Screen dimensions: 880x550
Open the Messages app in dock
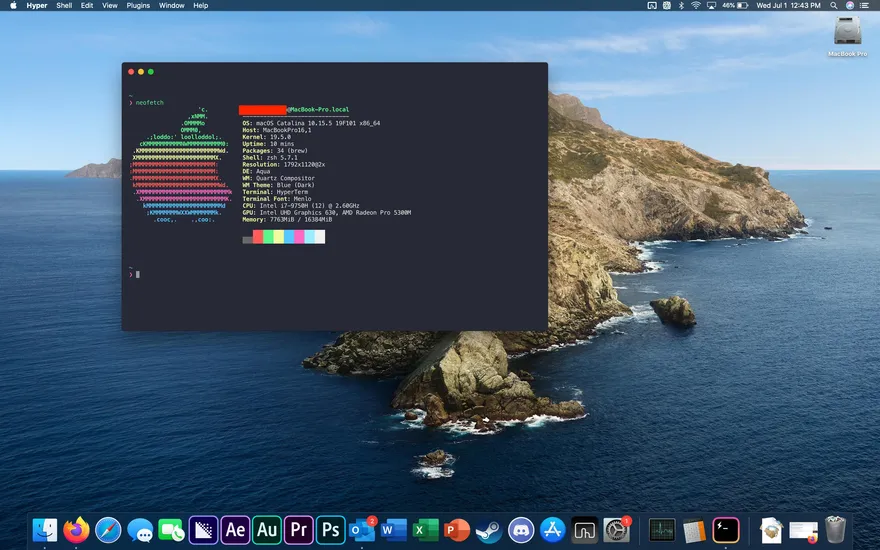pyautogui.click(x=140, y=530)
